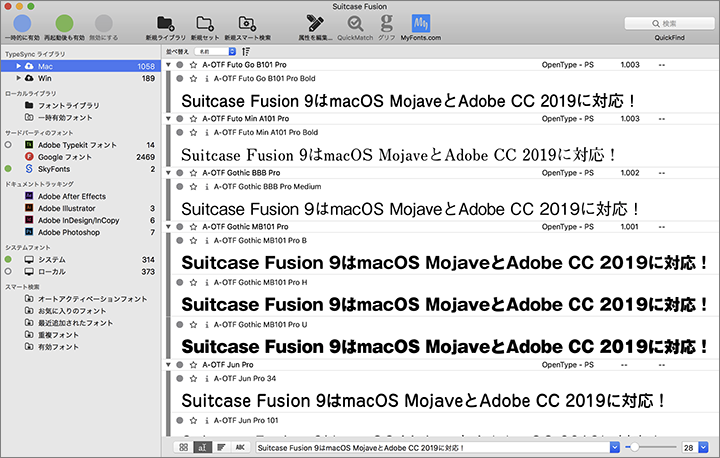Open the preview text dropdown arrow

(614, 447)
